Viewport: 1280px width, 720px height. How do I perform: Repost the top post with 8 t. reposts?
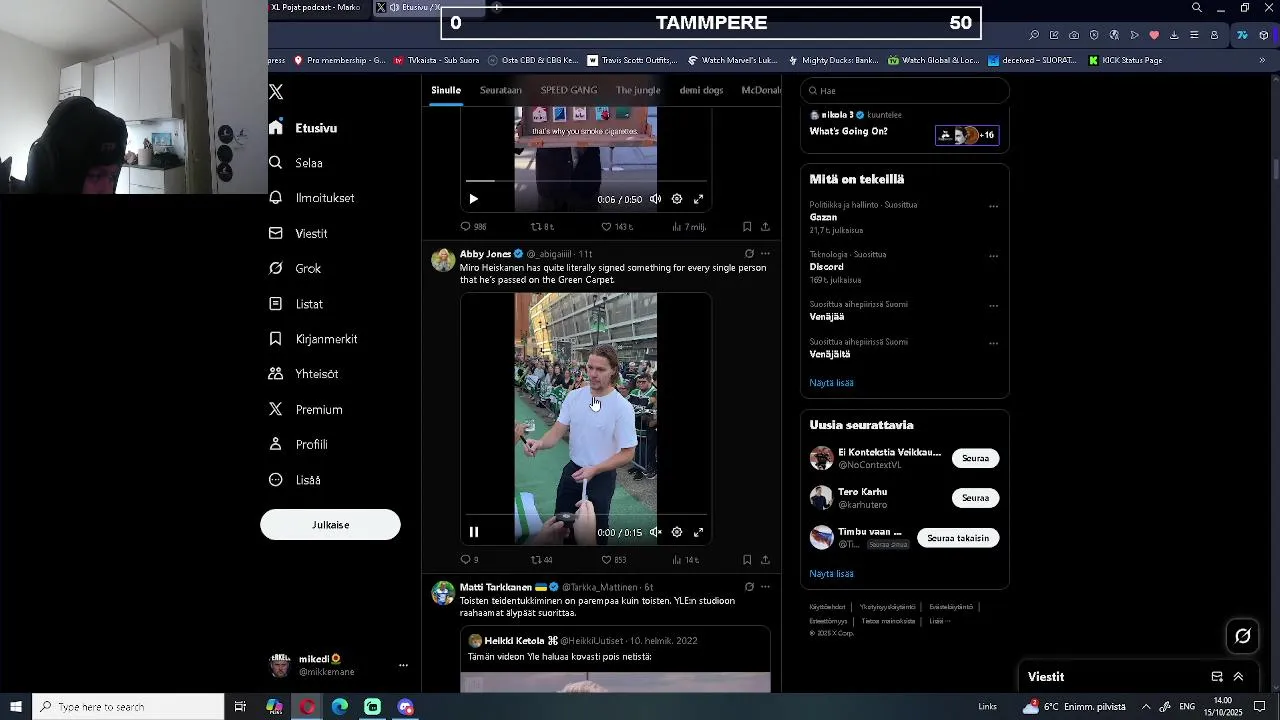tap(542, 227)
